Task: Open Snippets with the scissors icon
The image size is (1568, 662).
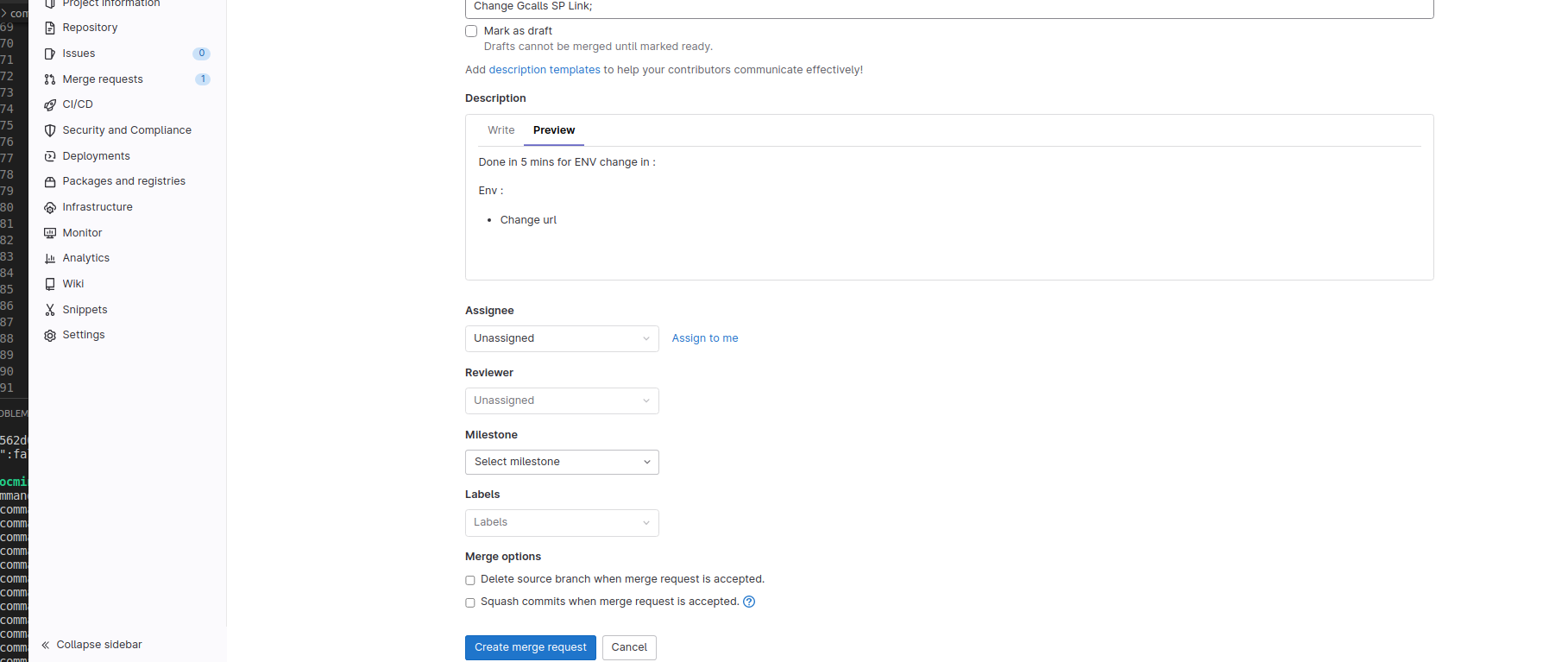Action: tap(50, 310)
